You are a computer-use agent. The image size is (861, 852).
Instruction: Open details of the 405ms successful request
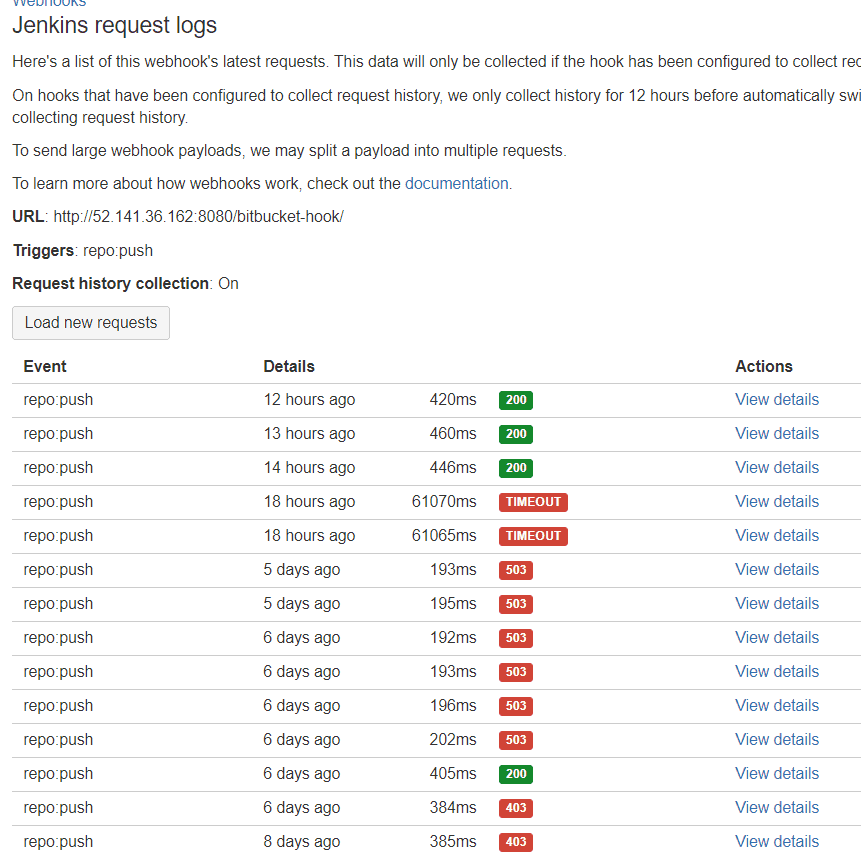776,774
